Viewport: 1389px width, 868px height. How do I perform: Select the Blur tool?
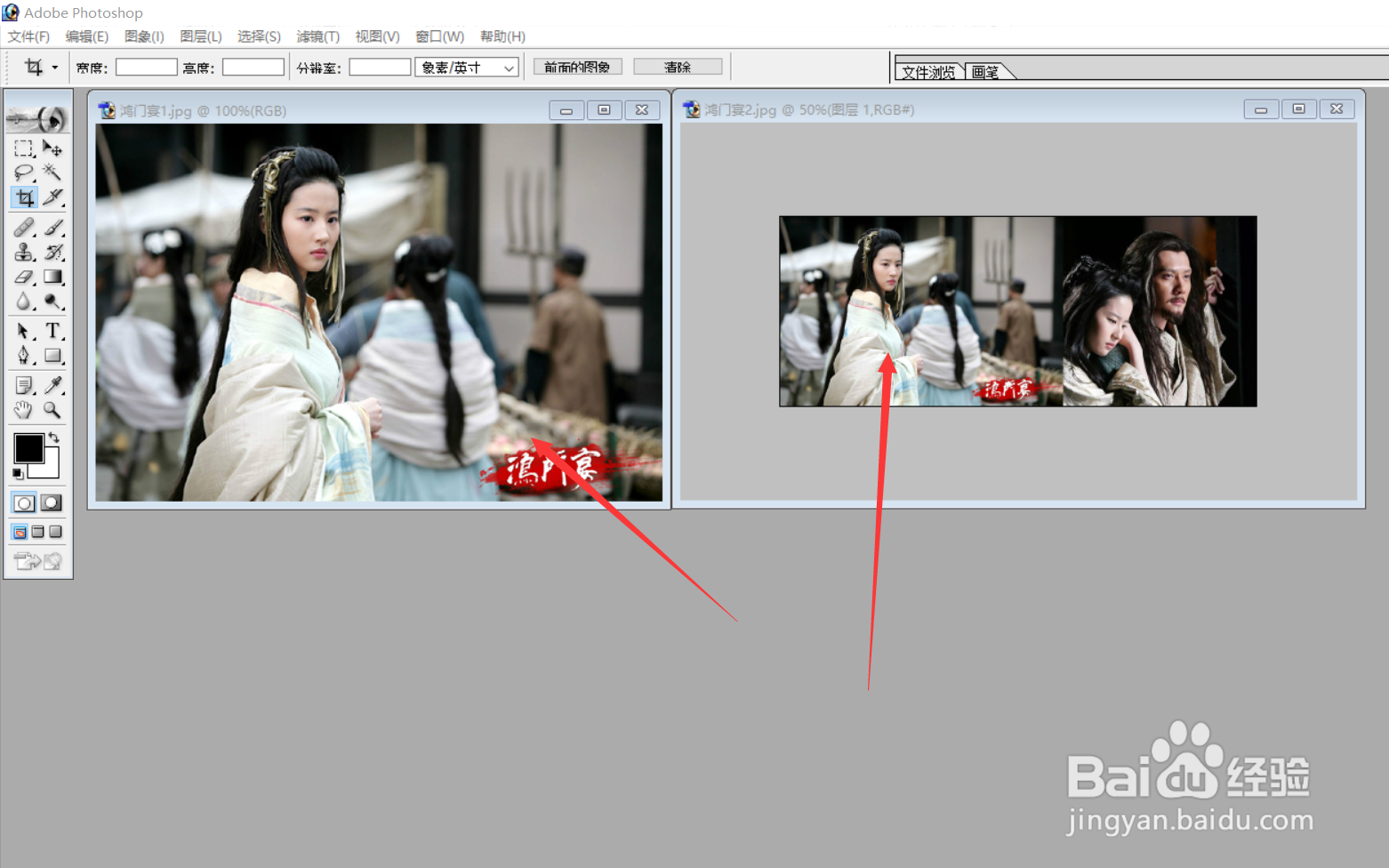pyautogui.click(x=24, y=302)
